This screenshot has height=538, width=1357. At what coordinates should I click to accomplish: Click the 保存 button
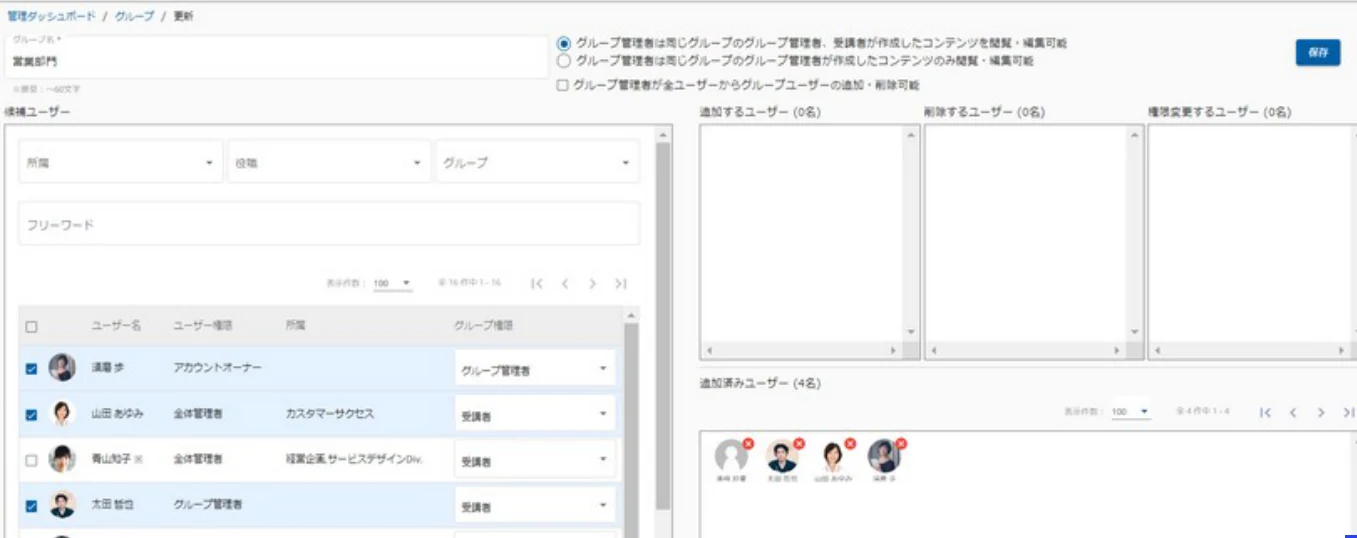pyautogui.click(x=1318, y=53)
